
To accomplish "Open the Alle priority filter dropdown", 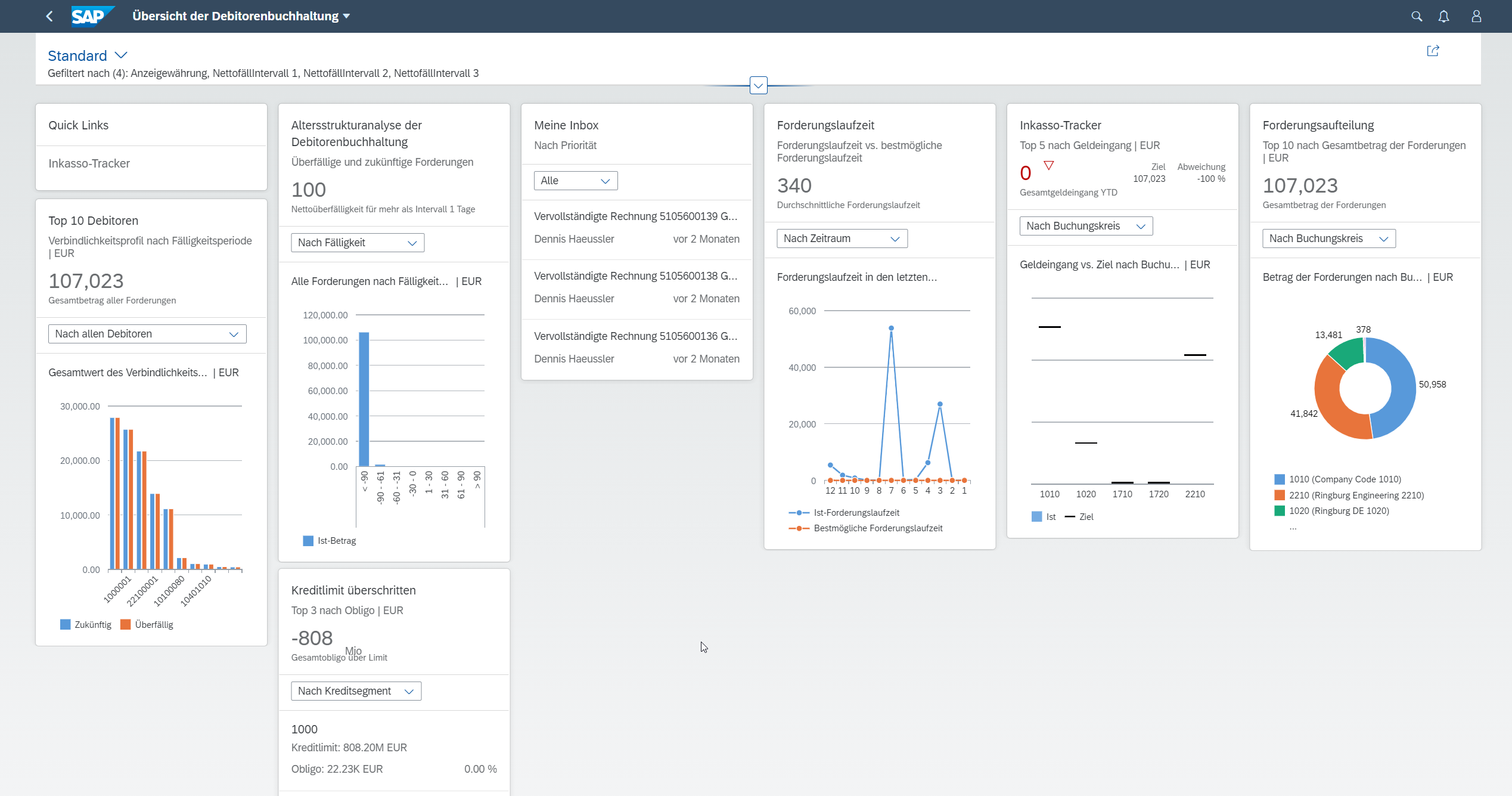I will [575, 181].
